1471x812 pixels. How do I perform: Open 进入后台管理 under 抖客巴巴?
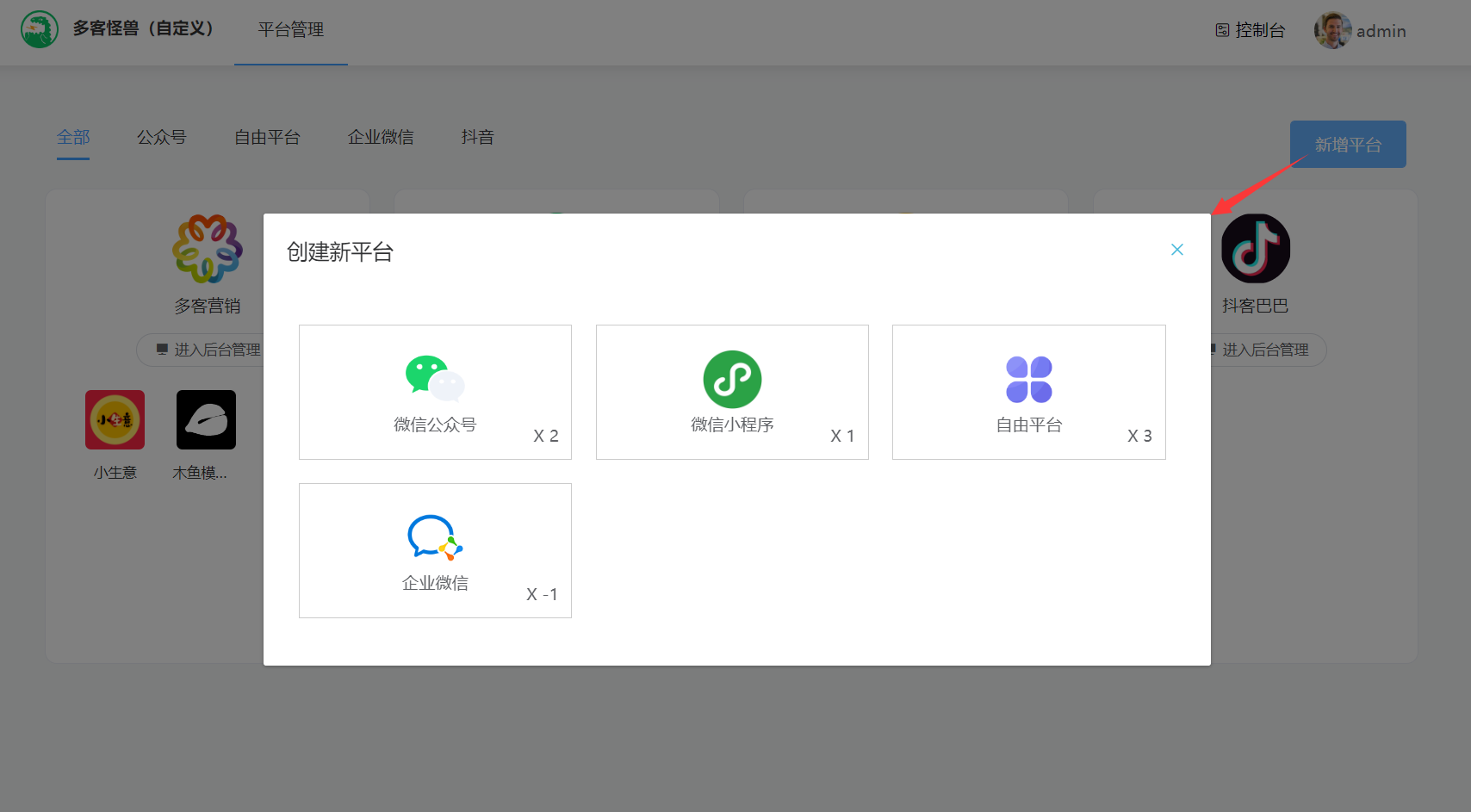(x=1265, y=350)
